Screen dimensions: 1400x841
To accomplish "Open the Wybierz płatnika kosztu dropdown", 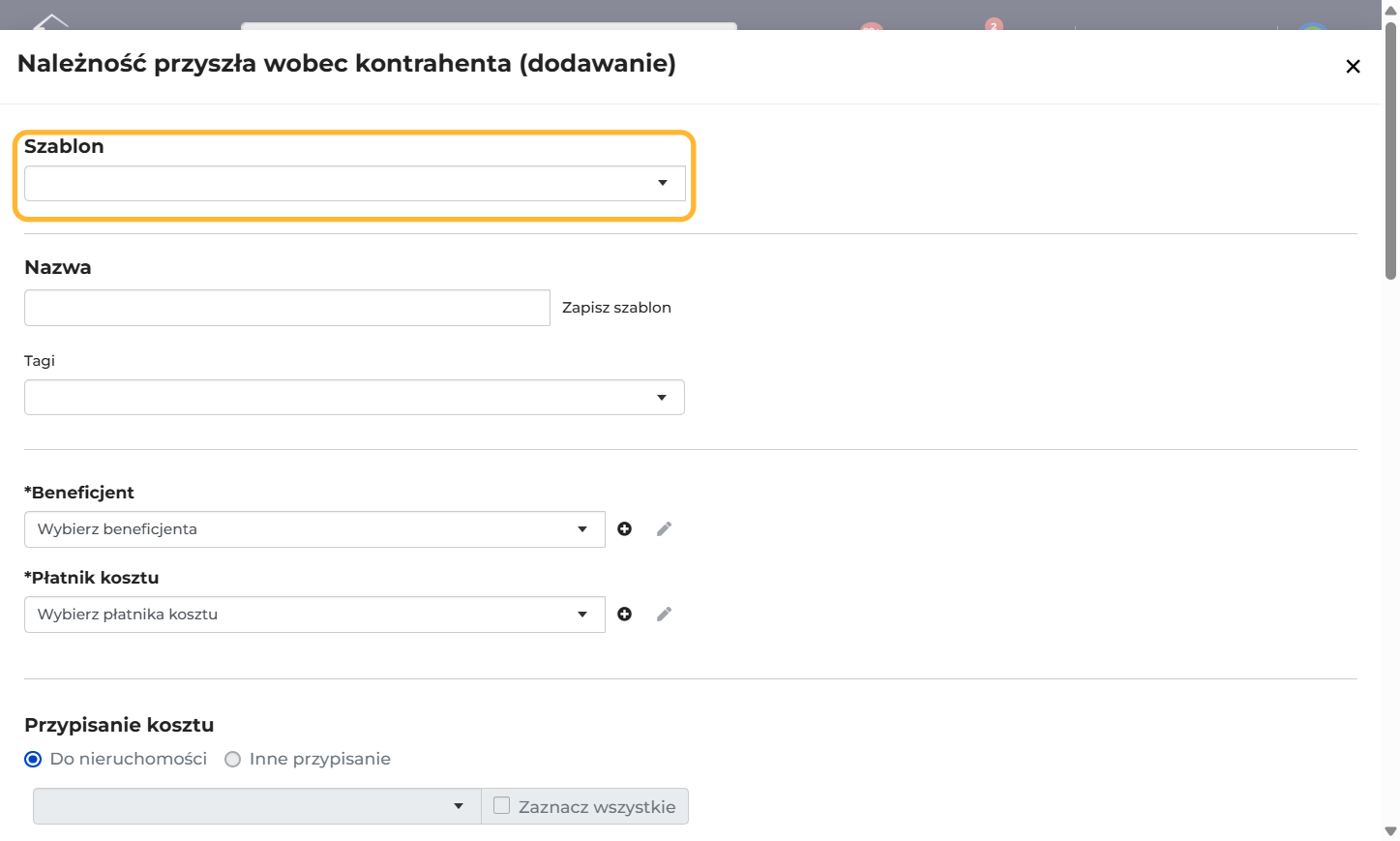I will tap(314, 615).
